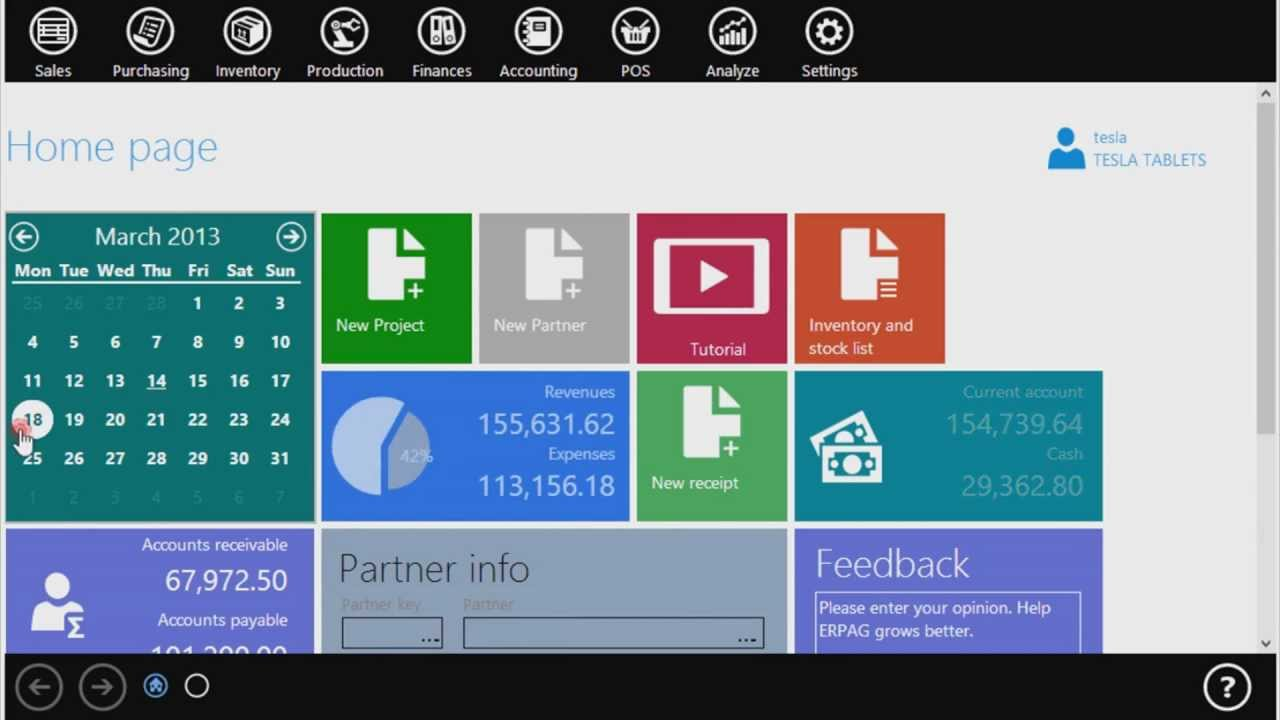Go to next month in calendar
This screenshot has height=720, width=1280.
pyautogui.click(x=291, y=237)
